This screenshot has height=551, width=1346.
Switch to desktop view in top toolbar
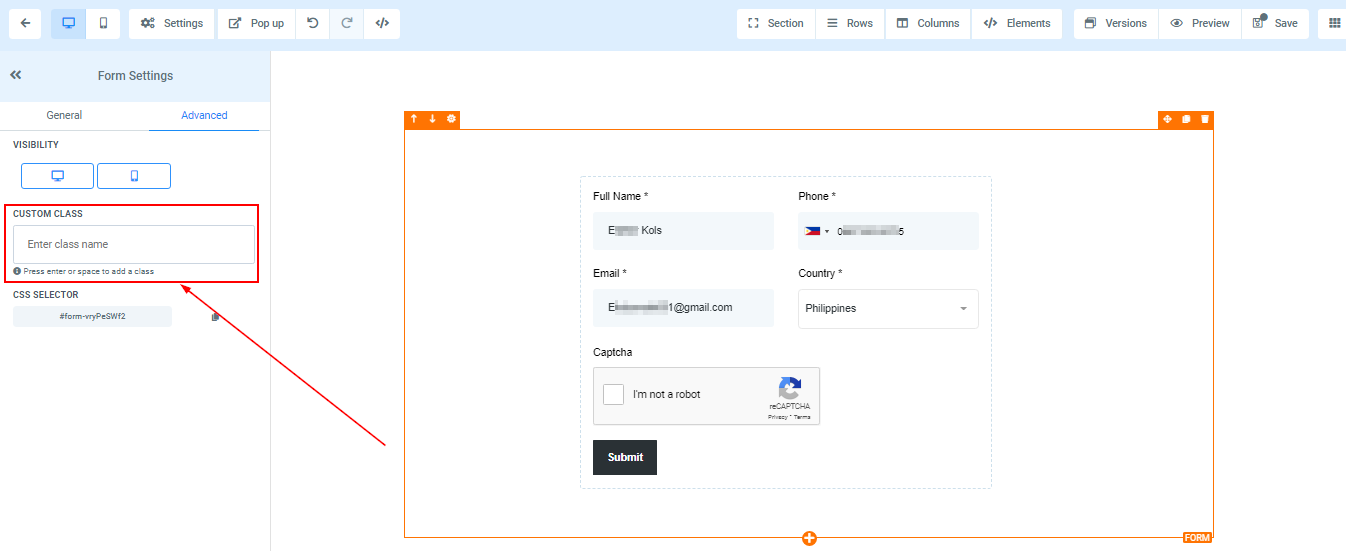(69, 23)
